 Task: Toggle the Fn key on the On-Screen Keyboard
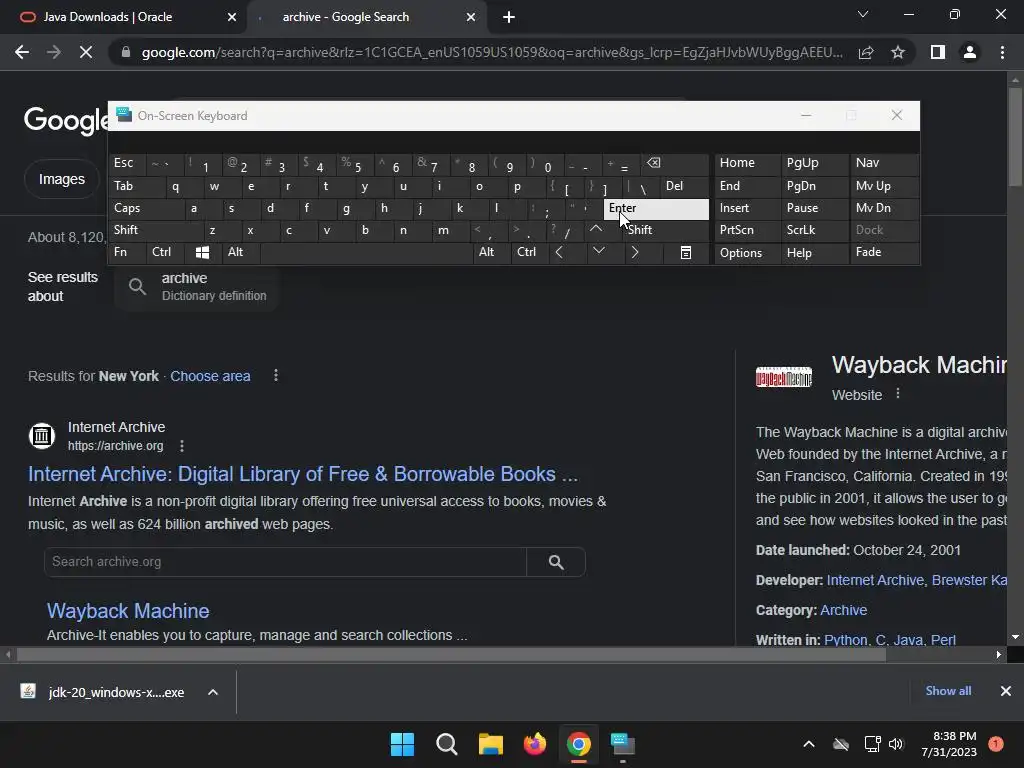click(128, 252)
